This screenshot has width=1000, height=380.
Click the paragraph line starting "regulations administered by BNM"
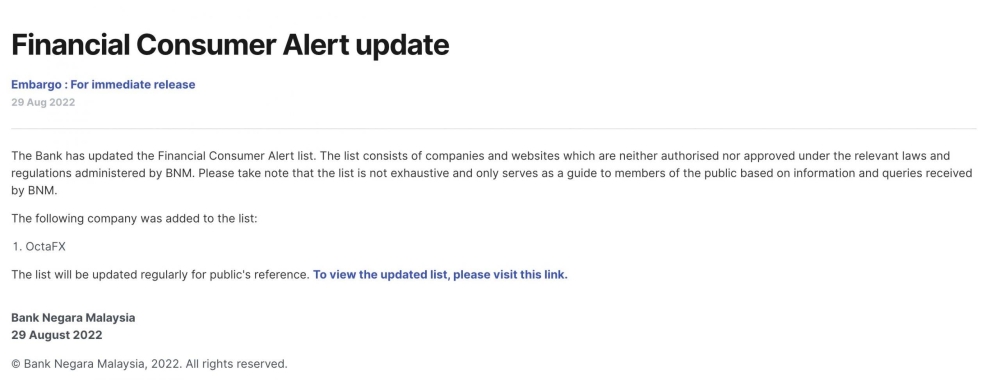coord(492,173)
